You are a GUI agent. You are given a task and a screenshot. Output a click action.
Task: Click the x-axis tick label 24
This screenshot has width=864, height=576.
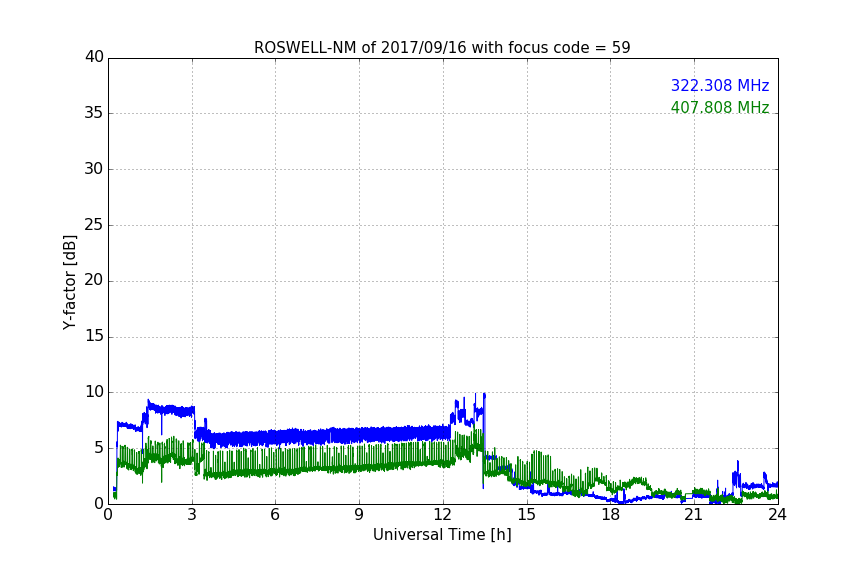[777, 515]
